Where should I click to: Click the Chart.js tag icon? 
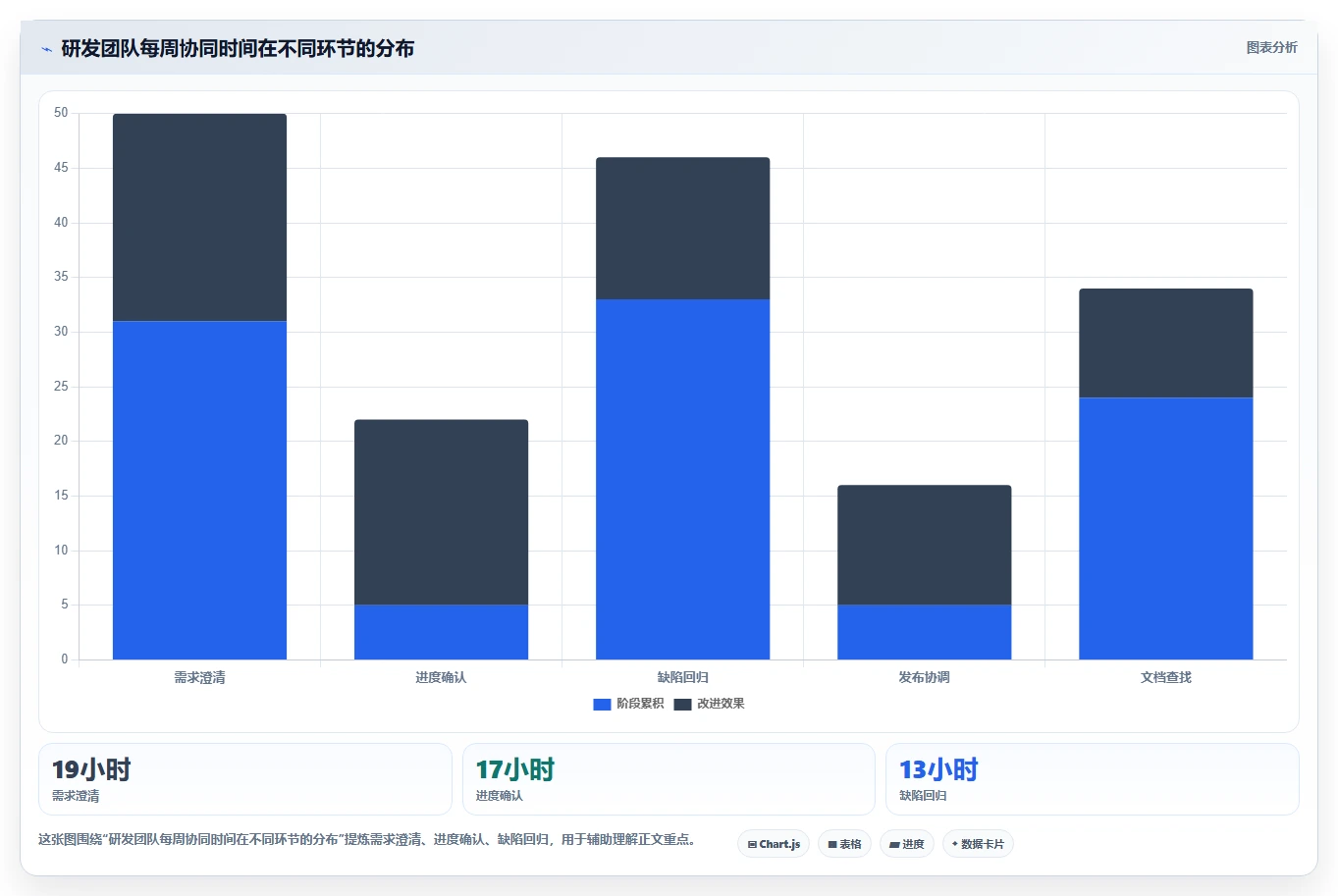coord(752,844)
